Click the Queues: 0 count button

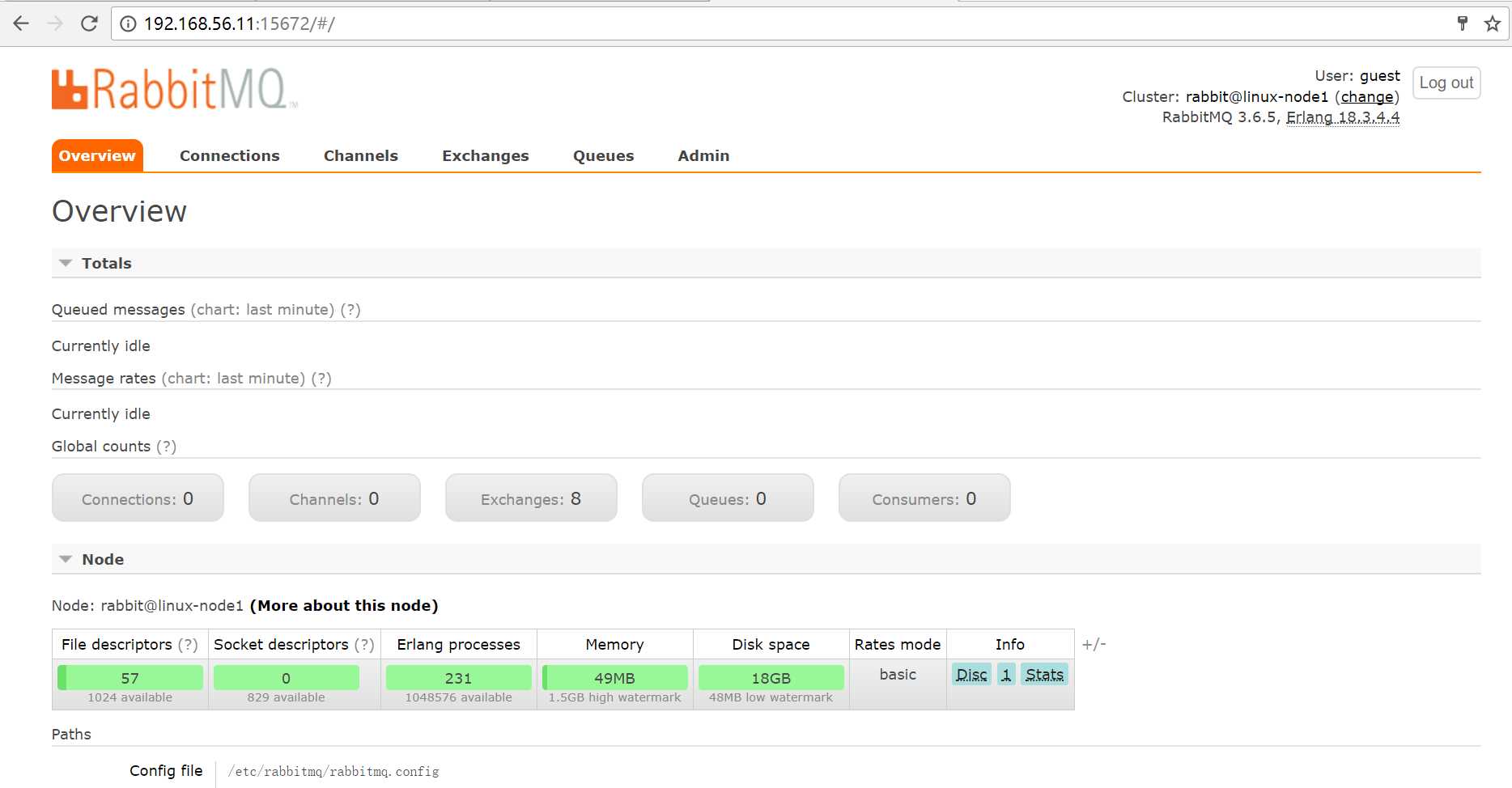pyautogui.click(x=728, y=498)
